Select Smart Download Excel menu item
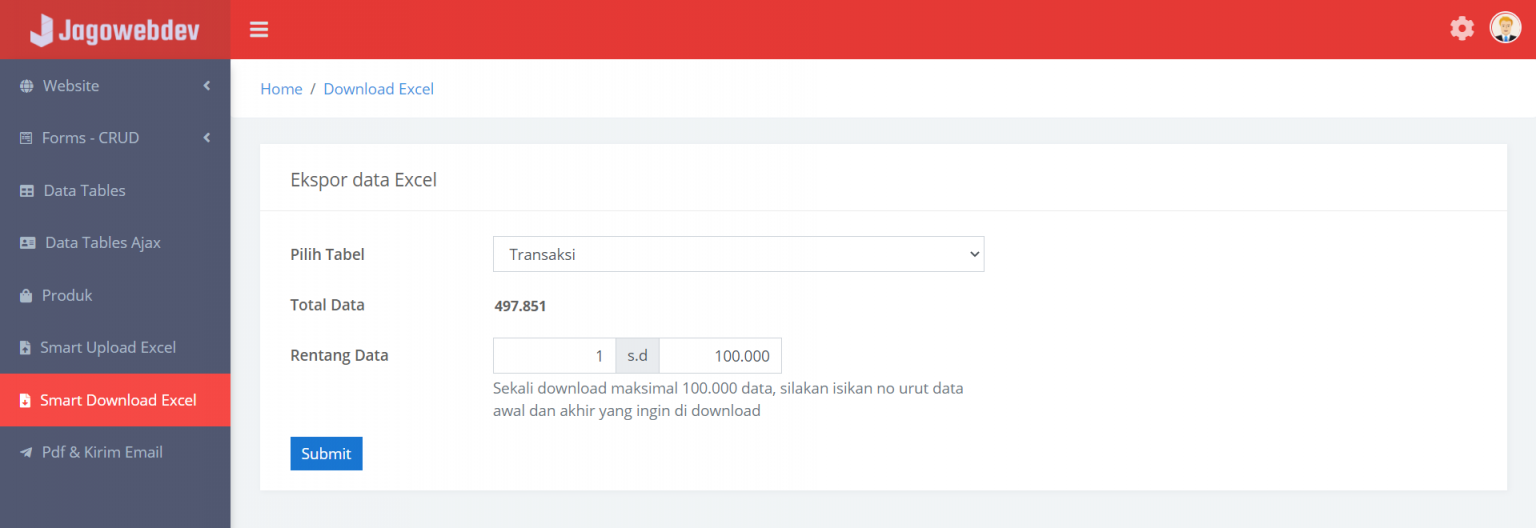The height and width of the screenshot is (528, 1536). tap(118, 400)
